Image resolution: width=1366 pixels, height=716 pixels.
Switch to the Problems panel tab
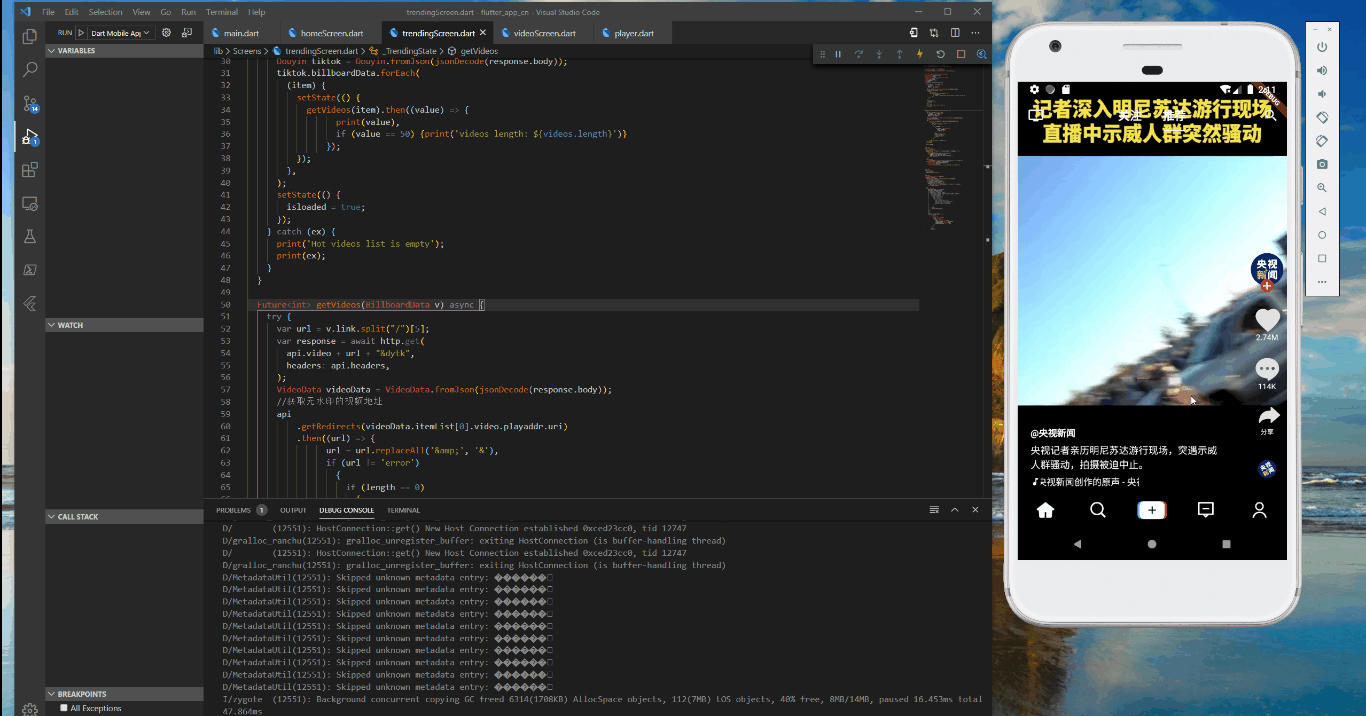pyautogui.click(x=234, y=510)
